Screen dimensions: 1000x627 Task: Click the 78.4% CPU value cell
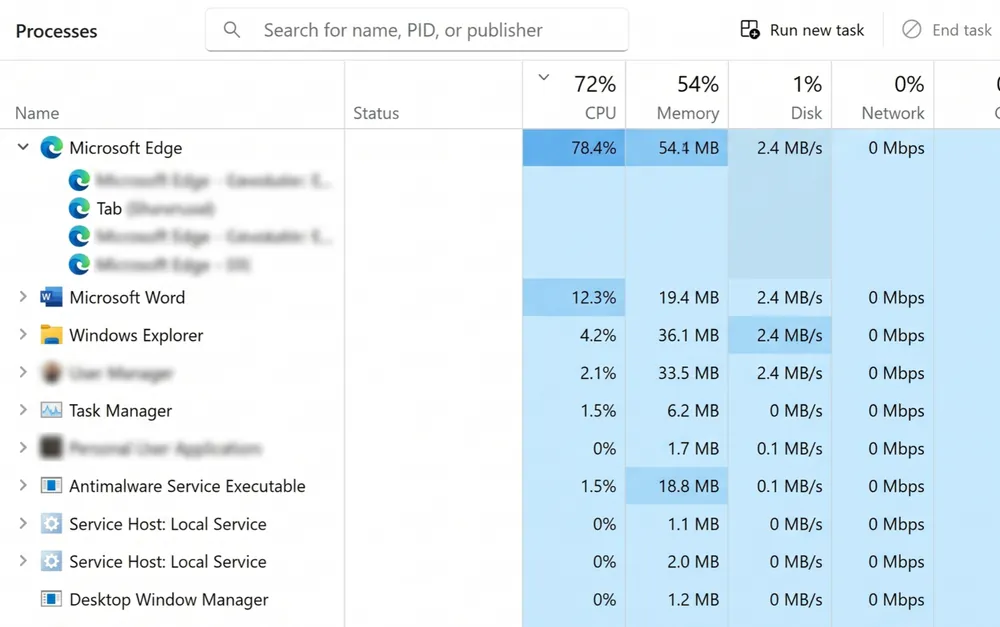click(x=574, y=147)
